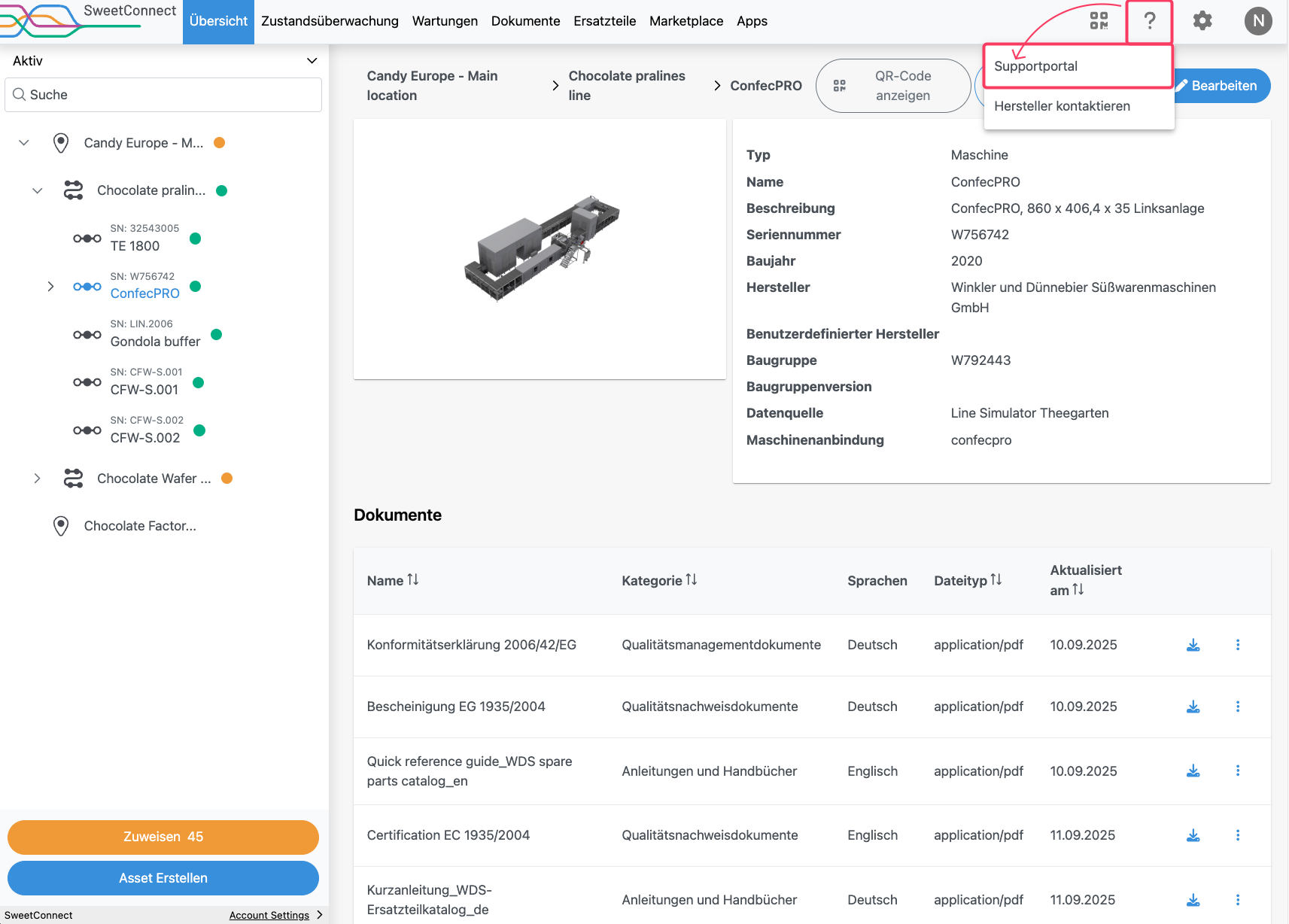Choose Supportportal from the help menu
The image size is (1289, 924).
tap(1078, 66)
